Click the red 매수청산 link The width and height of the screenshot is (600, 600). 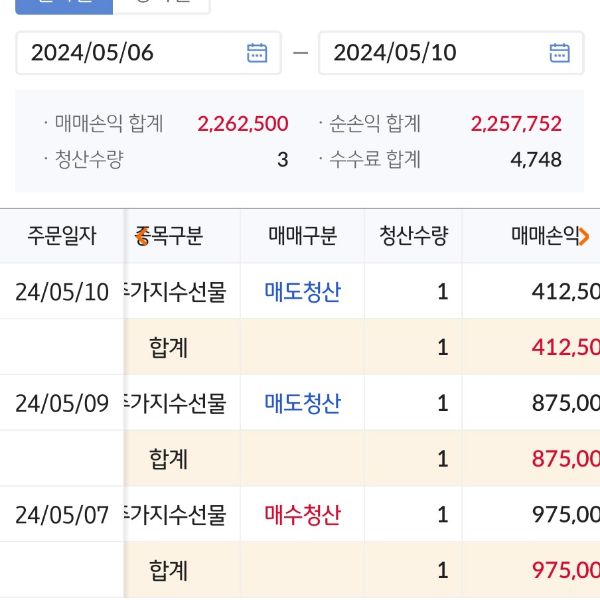click(302, 515)
